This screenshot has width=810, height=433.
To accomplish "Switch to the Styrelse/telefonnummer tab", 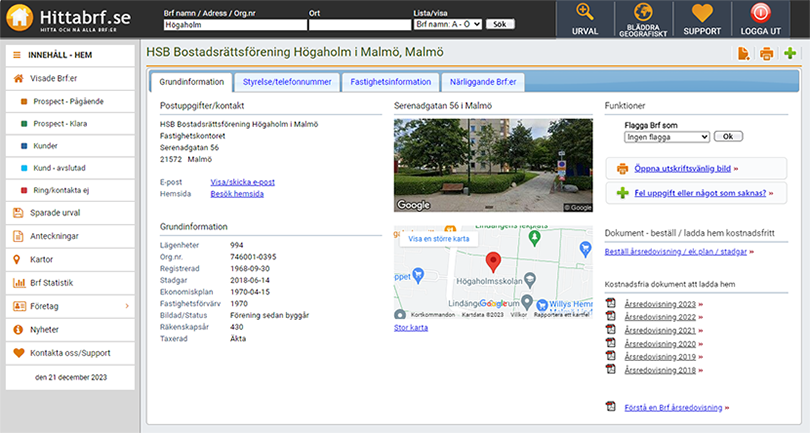I will [286, 82].
